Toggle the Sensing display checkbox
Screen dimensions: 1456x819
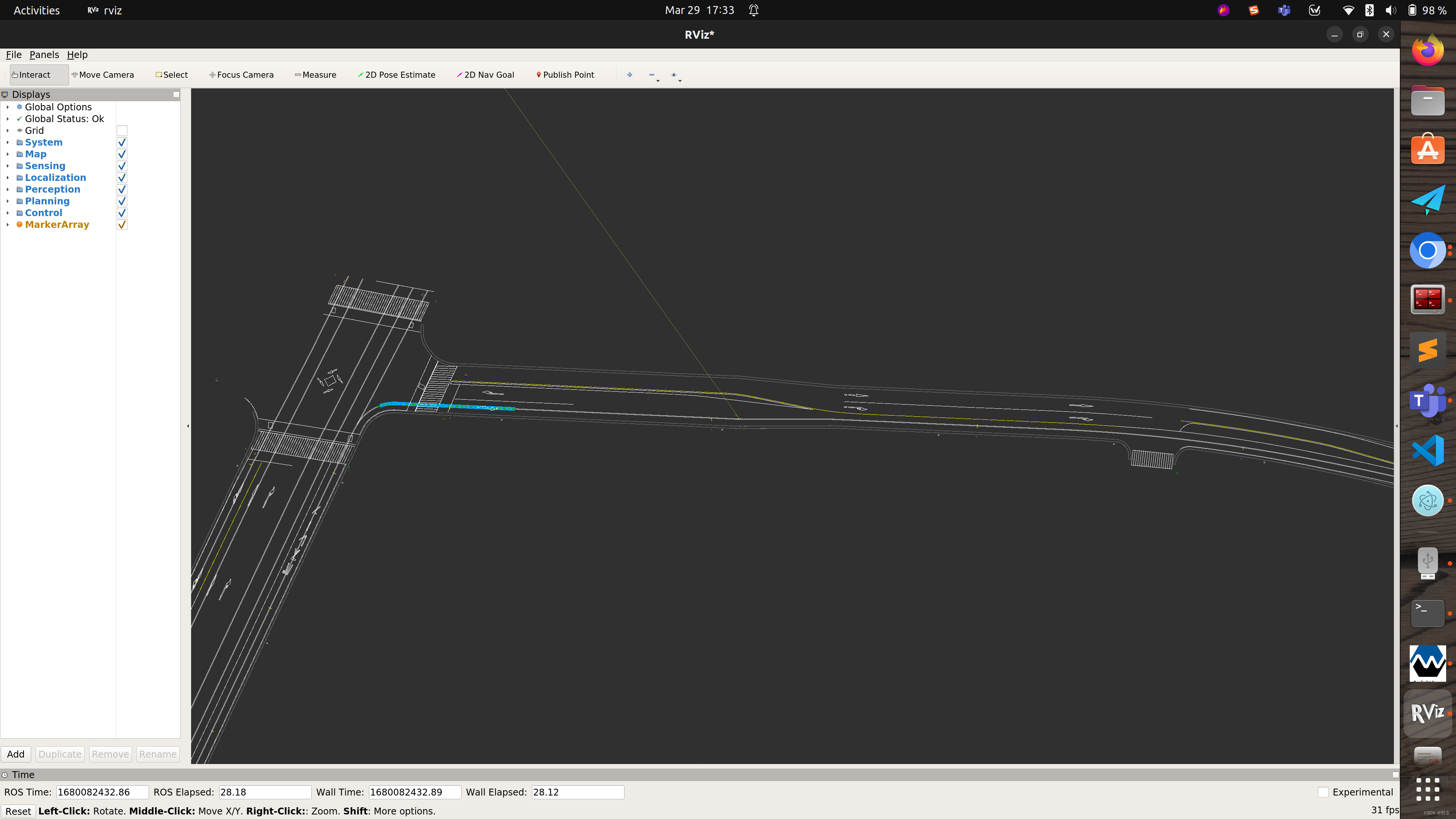(x=122, y=166)
